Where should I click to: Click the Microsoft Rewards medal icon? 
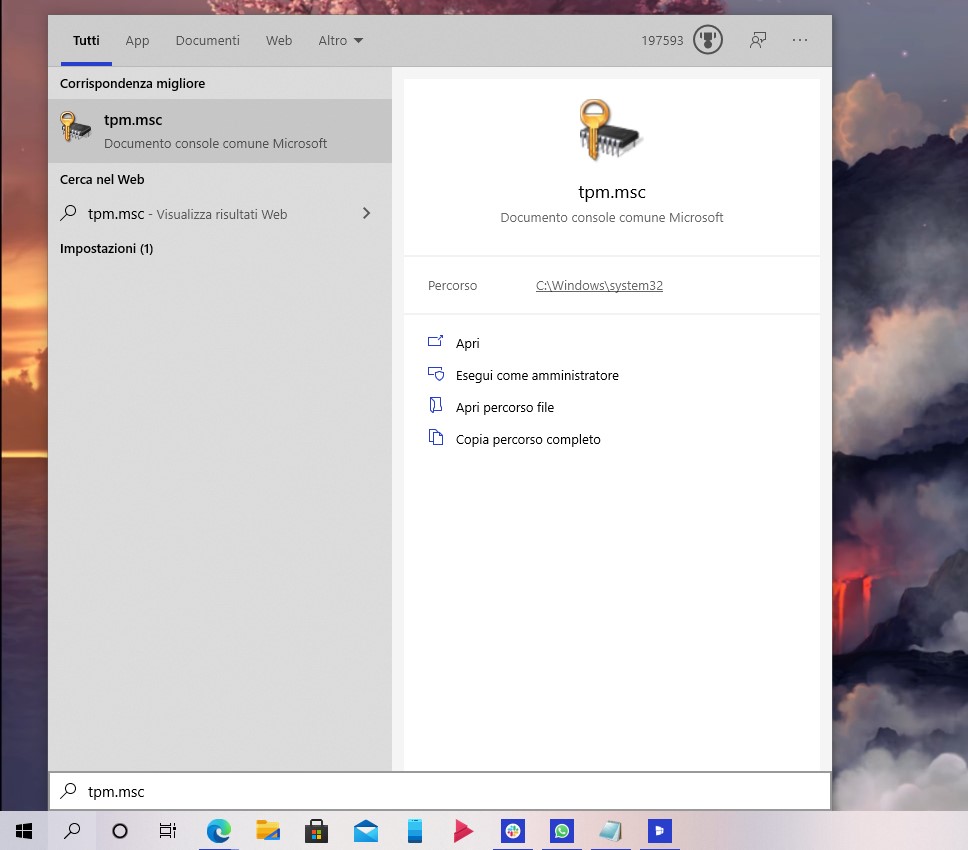(x=708, y=41)
